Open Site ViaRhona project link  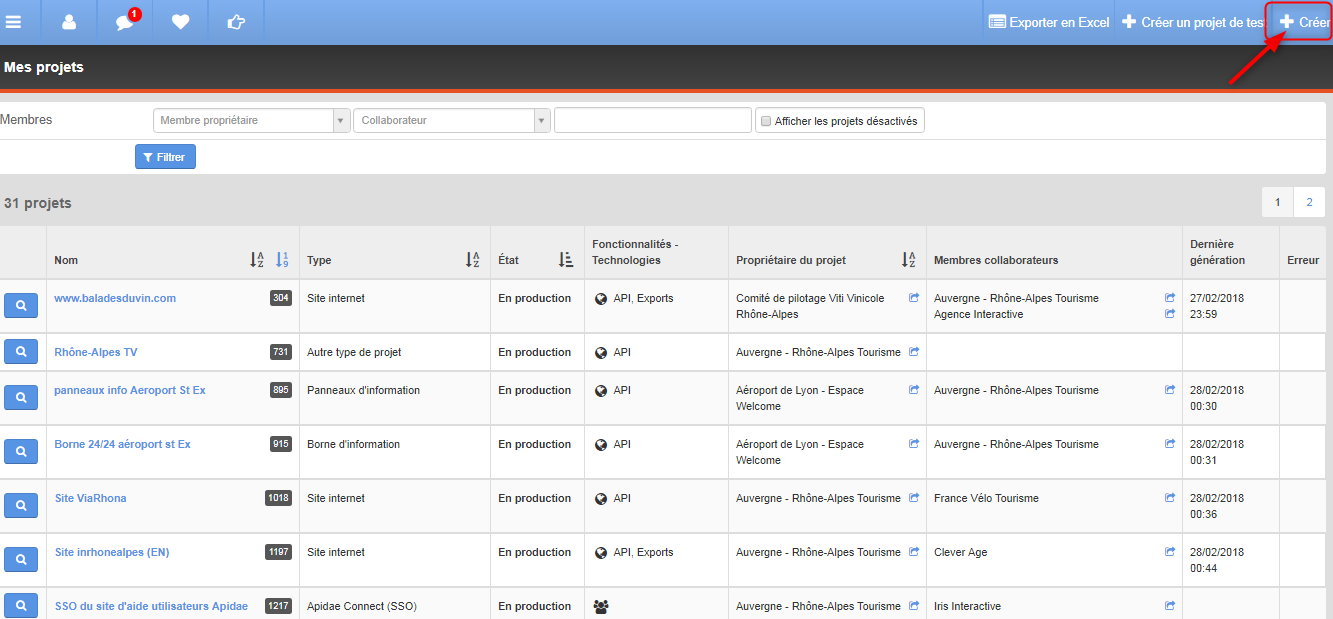[x=91, y=498]
